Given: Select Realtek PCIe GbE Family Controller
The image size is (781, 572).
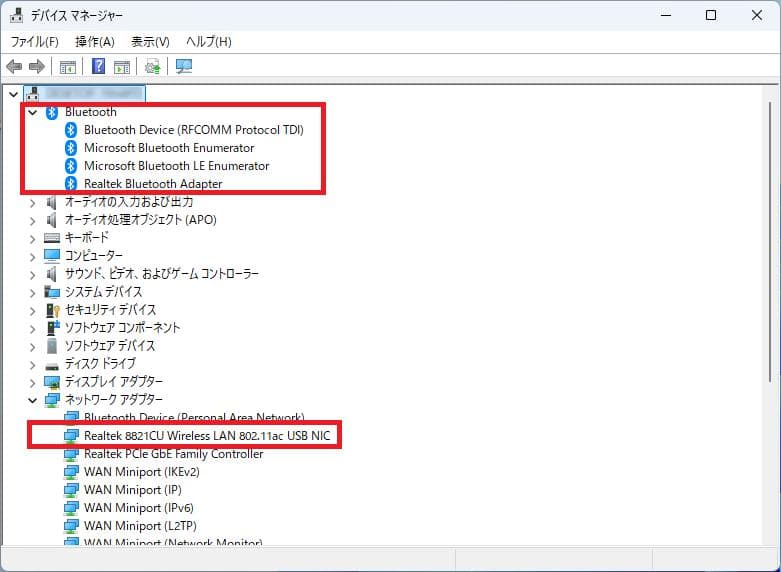Looking at the screenshot, I should [x=173, y=454].
